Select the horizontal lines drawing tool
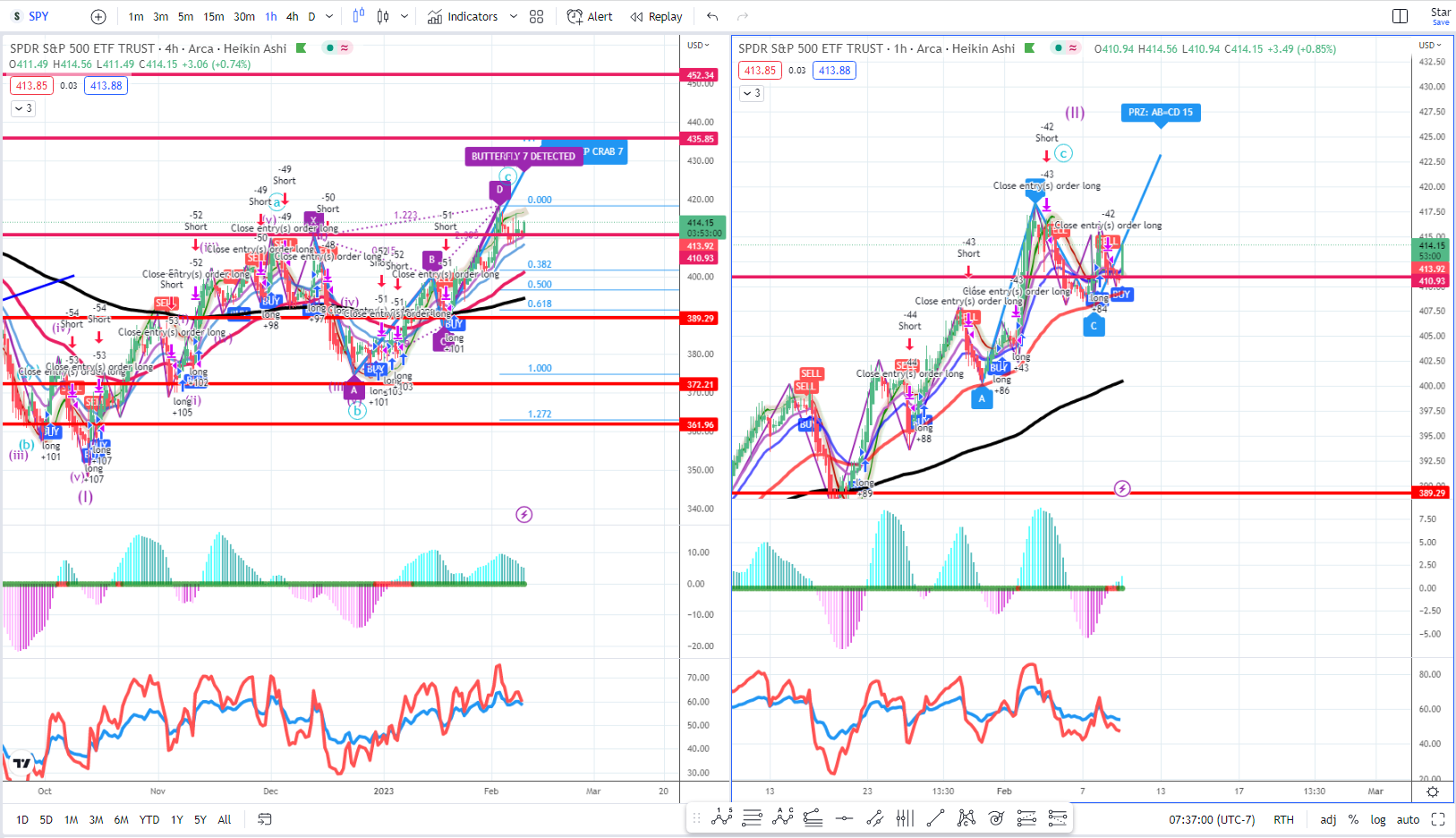This screenshot has height=838, width=1456. point(753,817)
